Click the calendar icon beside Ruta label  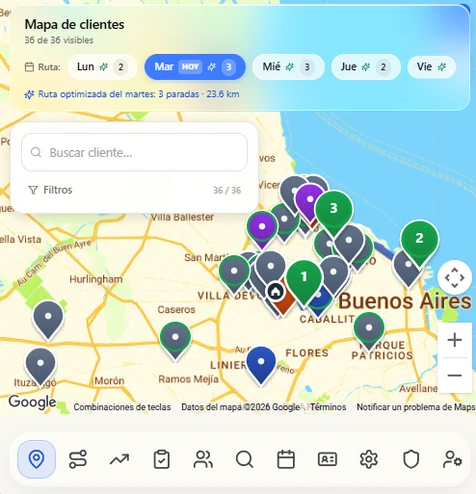29,67
